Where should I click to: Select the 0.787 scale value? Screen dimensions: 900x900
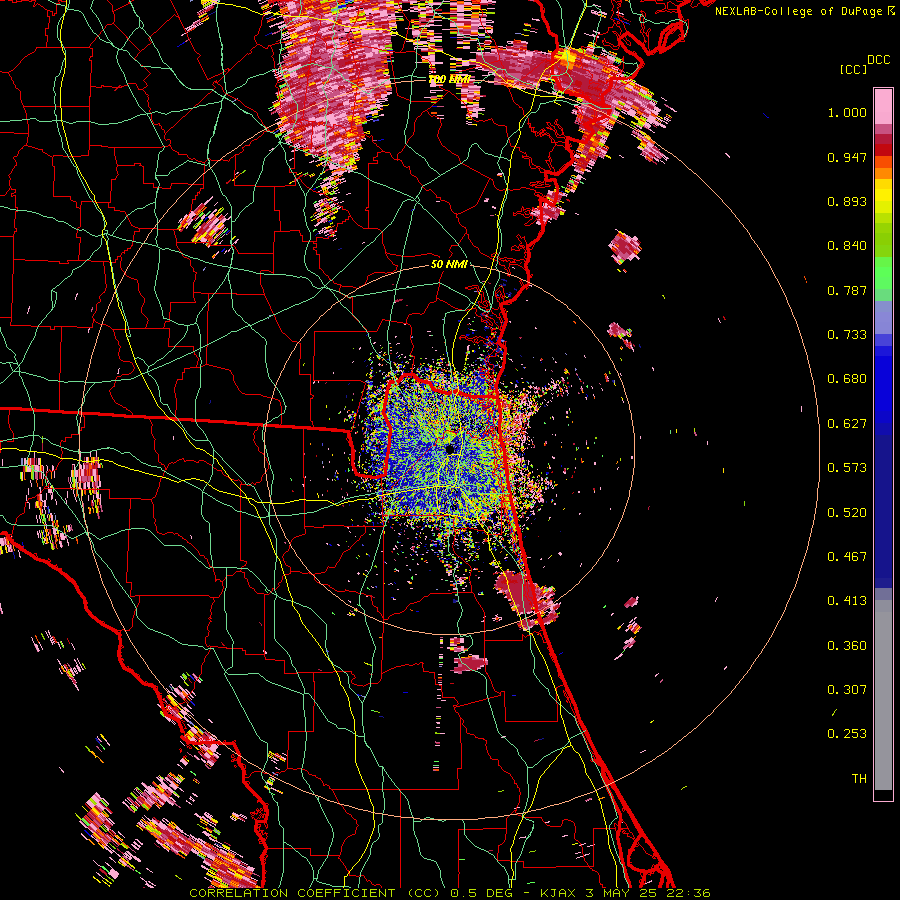(847, 290)
